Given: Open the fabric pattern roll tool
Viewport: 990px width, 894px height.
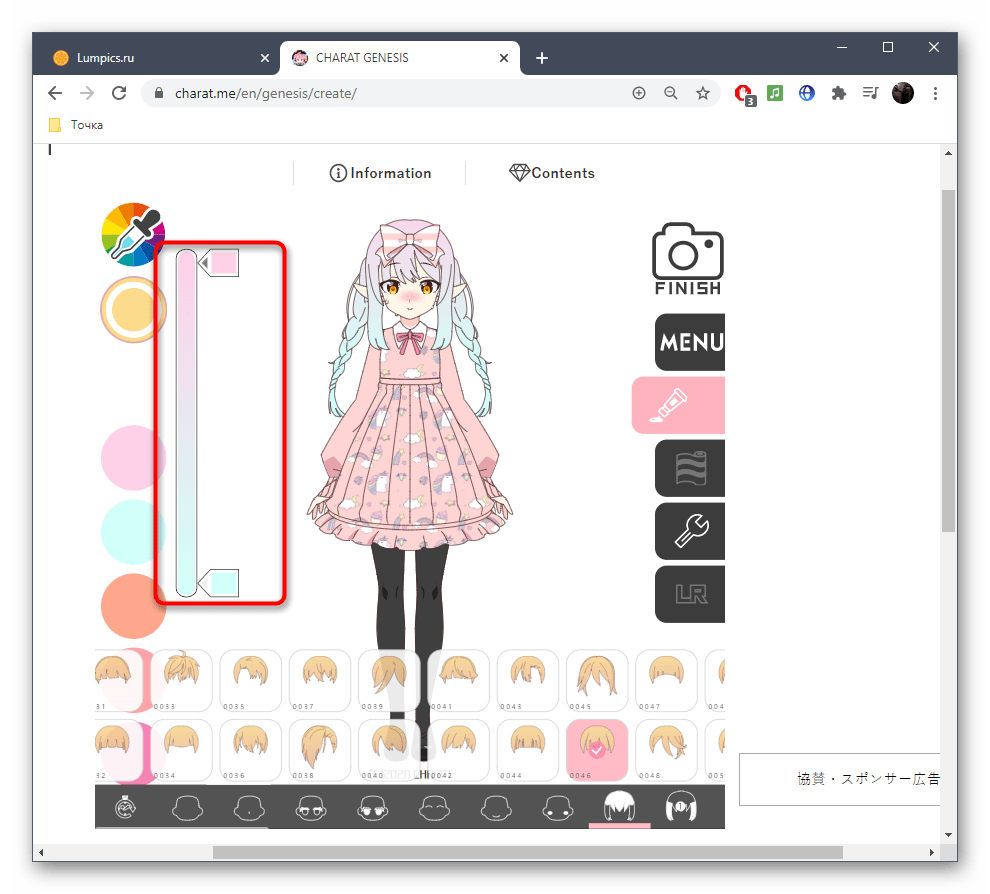Looking at the screenshot, I should (690, 468).
